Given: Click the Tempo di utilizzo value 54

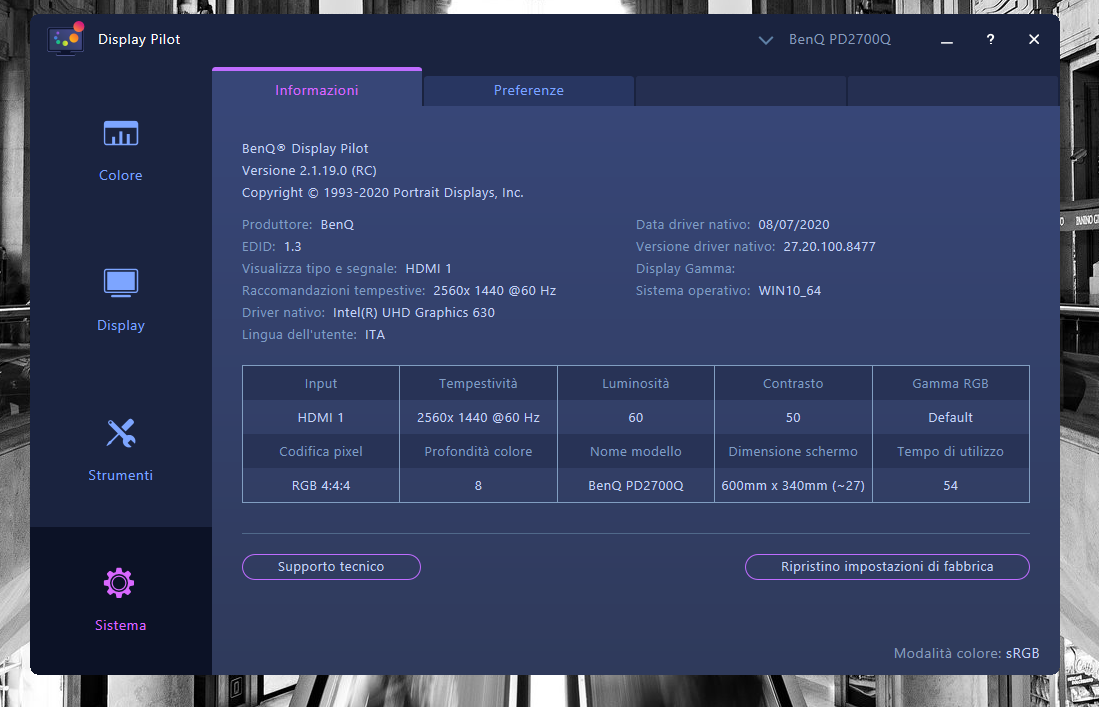Looking at the screenshot, I should click(950, 486).
